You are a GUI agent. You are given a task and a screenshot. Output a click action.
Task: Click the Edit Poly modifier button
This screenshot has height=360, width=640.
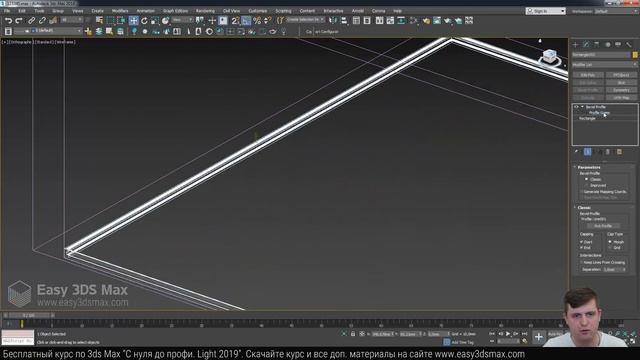588,75
